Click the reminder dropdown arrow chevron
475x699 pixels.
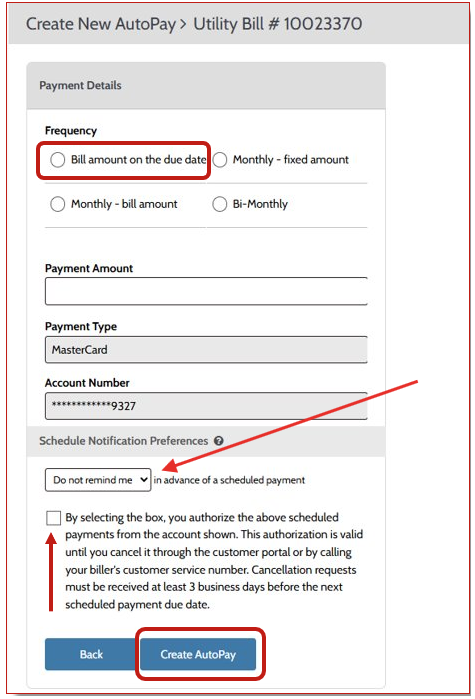point(143,480)
